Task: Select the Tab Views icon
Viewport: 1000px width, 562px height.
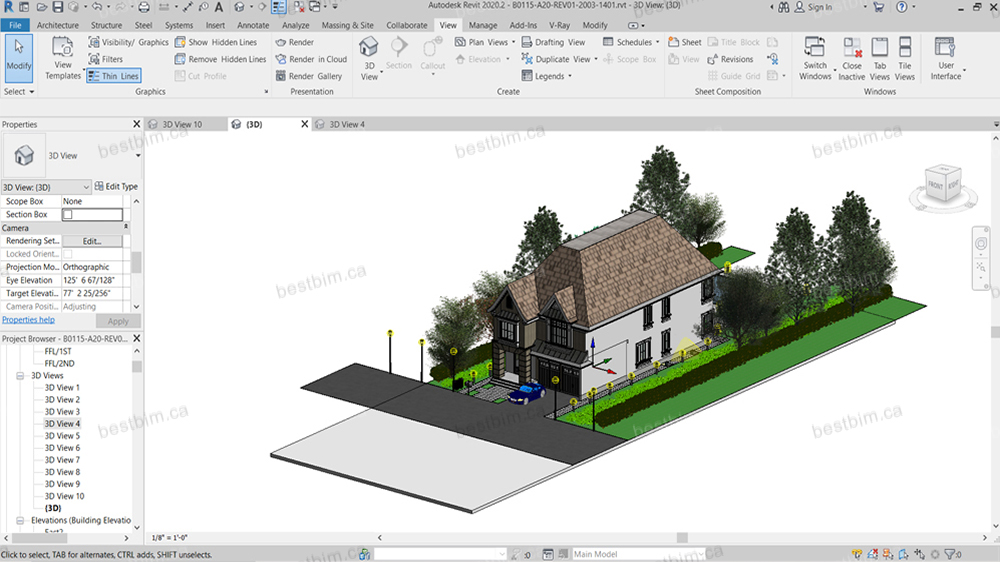Action: click(x=879, y=48)
